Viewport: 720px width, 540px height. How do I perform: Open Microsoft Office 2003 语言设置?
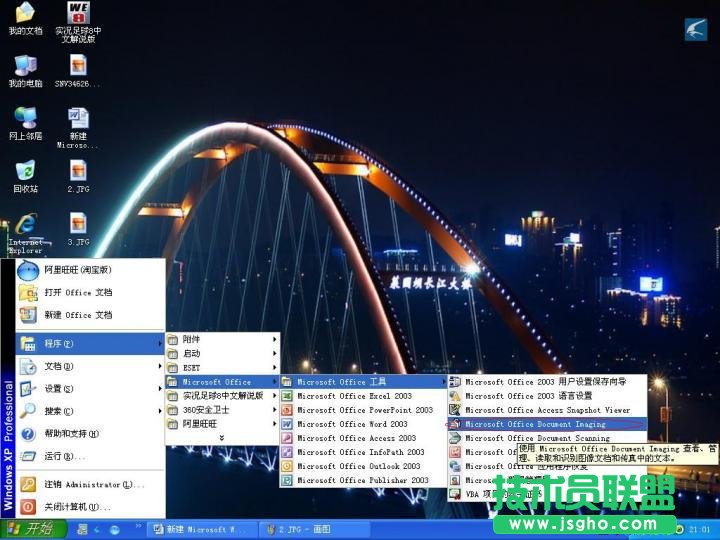(547, 396)
